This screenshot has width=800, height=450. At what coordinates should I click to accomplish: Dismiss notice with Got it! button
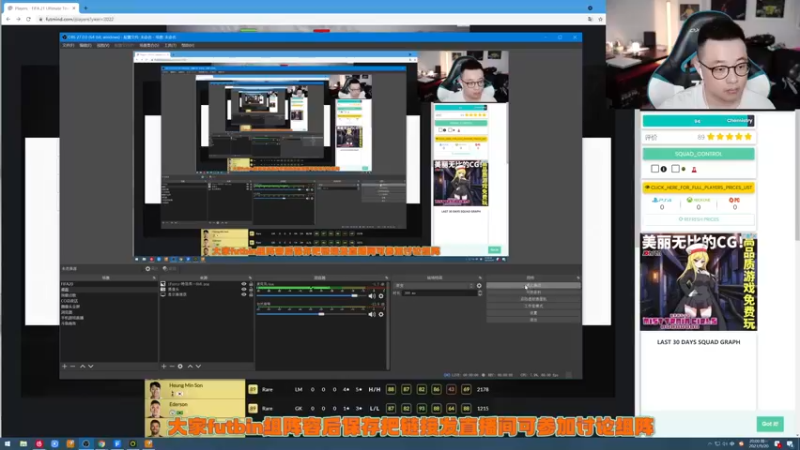point(770,424)
